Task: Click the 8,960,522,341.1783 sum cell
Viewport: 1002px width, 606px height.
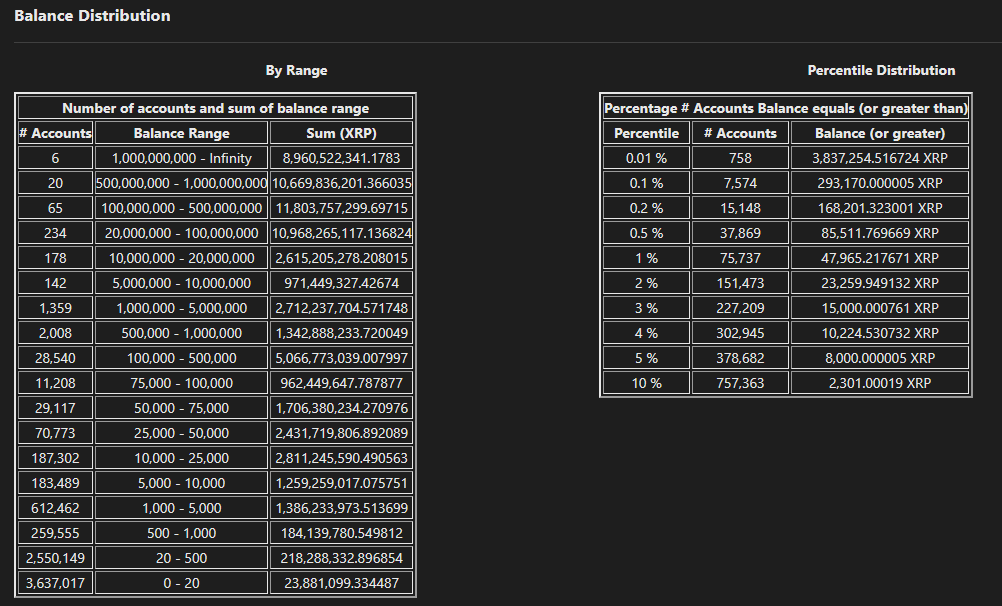Action: [x=341, y=158]
